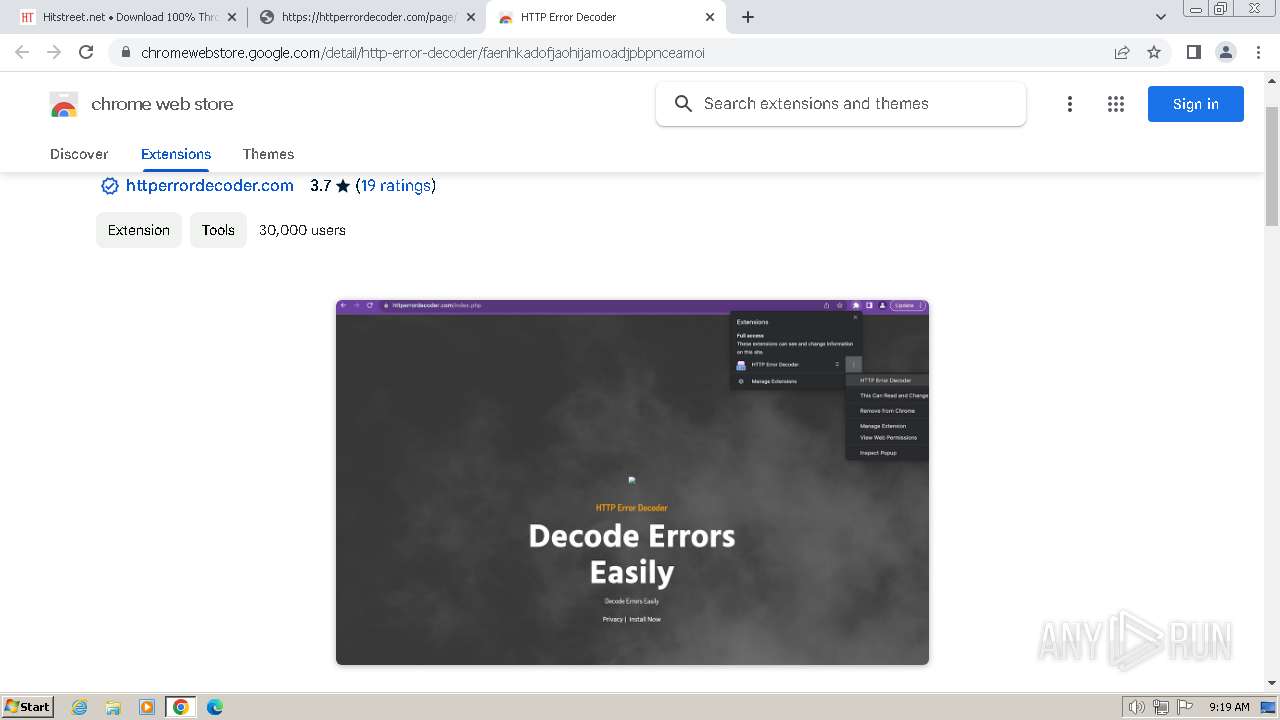Launch Internet Explorer from taskbar
The height and width of the screenshot is (720, 1280).
click(80, 707)
